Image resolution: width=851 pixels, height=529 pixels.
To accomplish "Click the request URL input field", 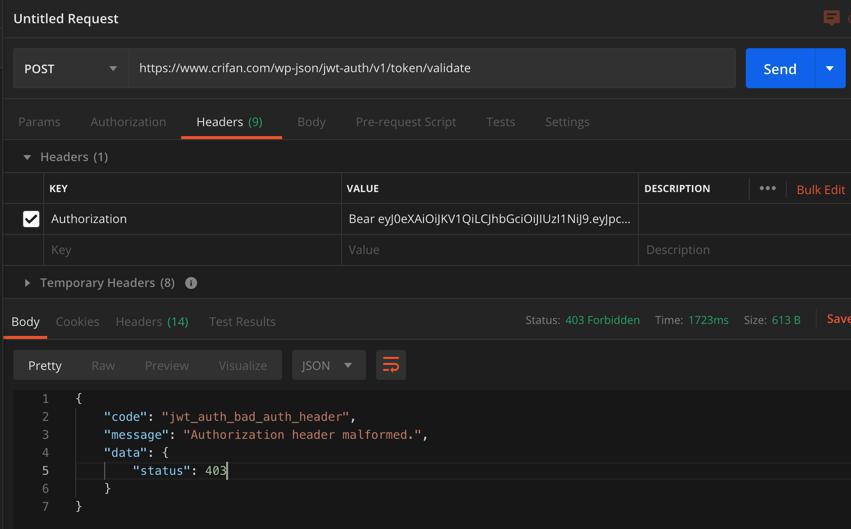I will coord(430,68).
